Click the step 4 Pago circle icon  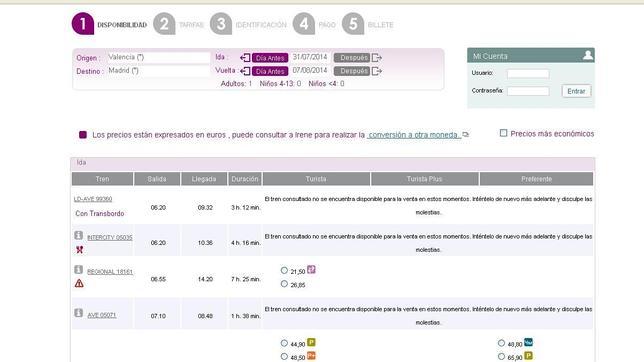(x=304, y=24)
